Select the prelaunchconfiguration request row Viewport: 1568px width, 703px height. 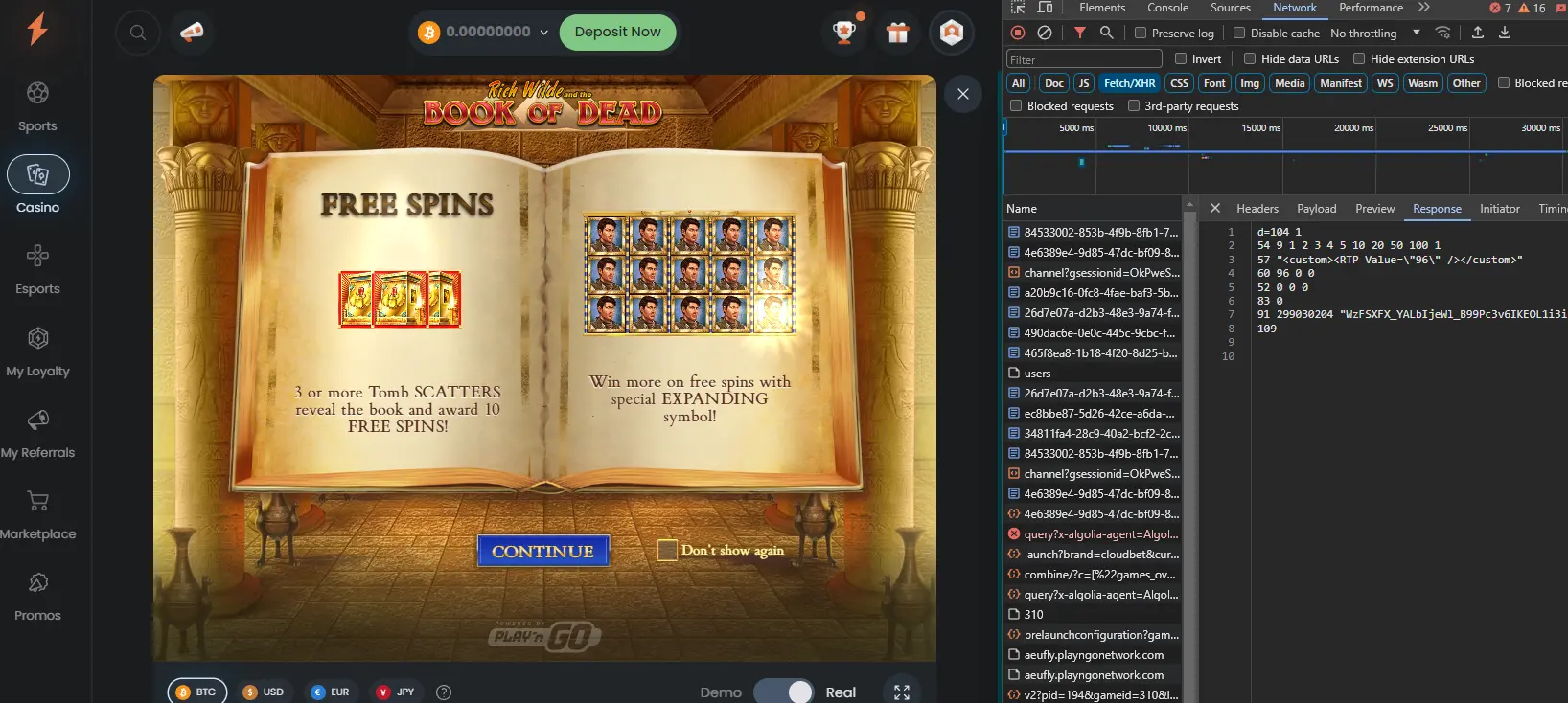pos(1093,634)
